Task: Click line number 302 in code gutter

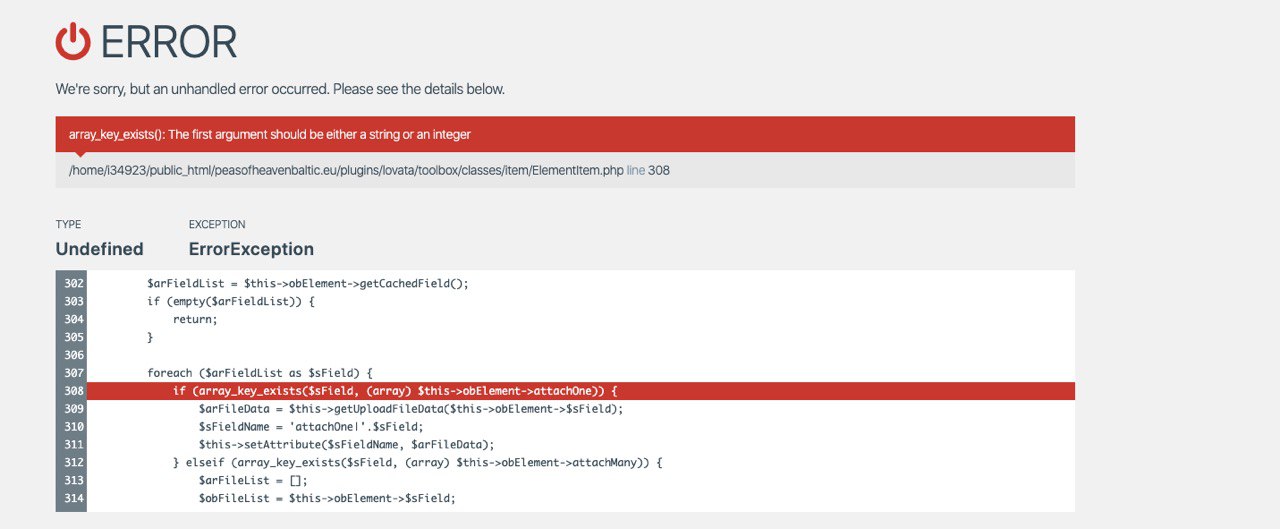Action: pos(73,283)
